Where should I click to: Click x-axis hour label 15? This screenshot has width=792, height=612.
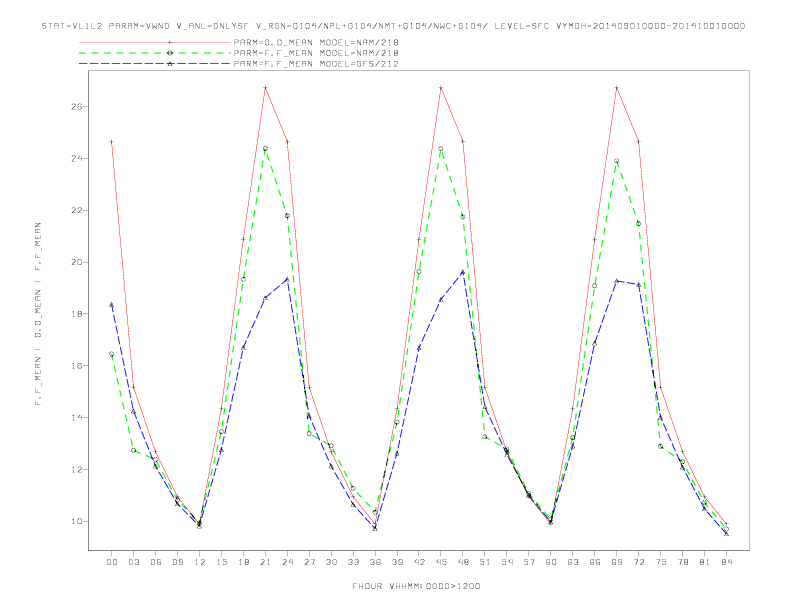(x=221, y=562)
